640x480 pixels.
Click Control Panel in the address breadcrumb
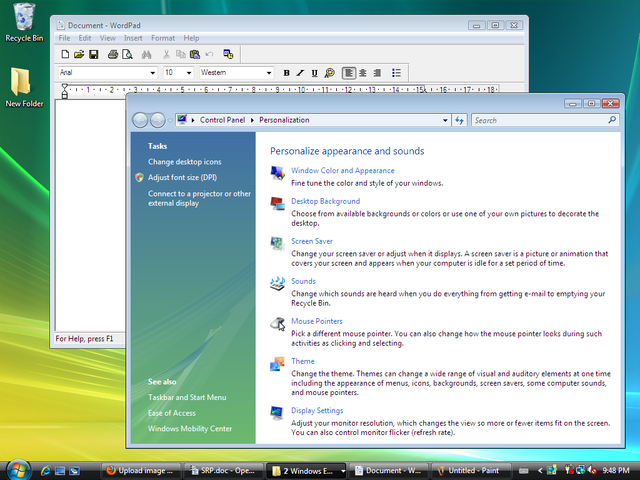[222, 120]
